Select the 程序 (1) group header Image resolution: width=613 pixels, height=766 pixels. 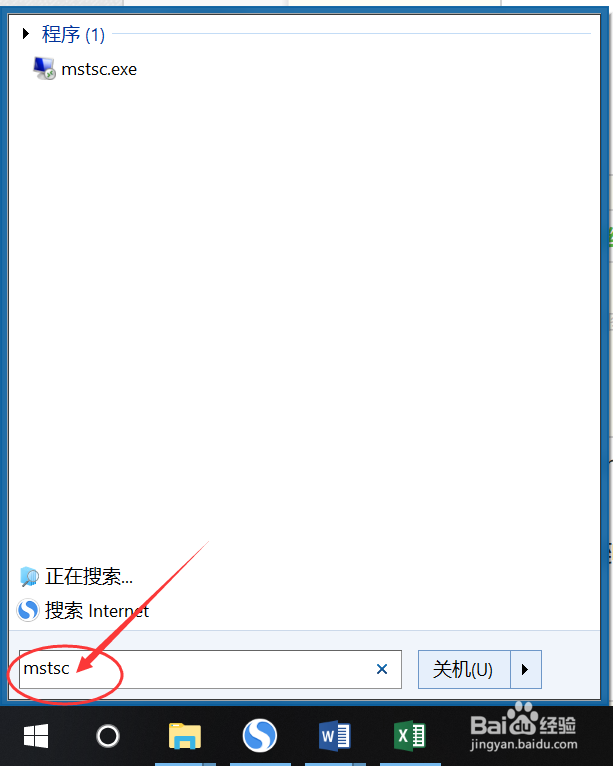73,34
